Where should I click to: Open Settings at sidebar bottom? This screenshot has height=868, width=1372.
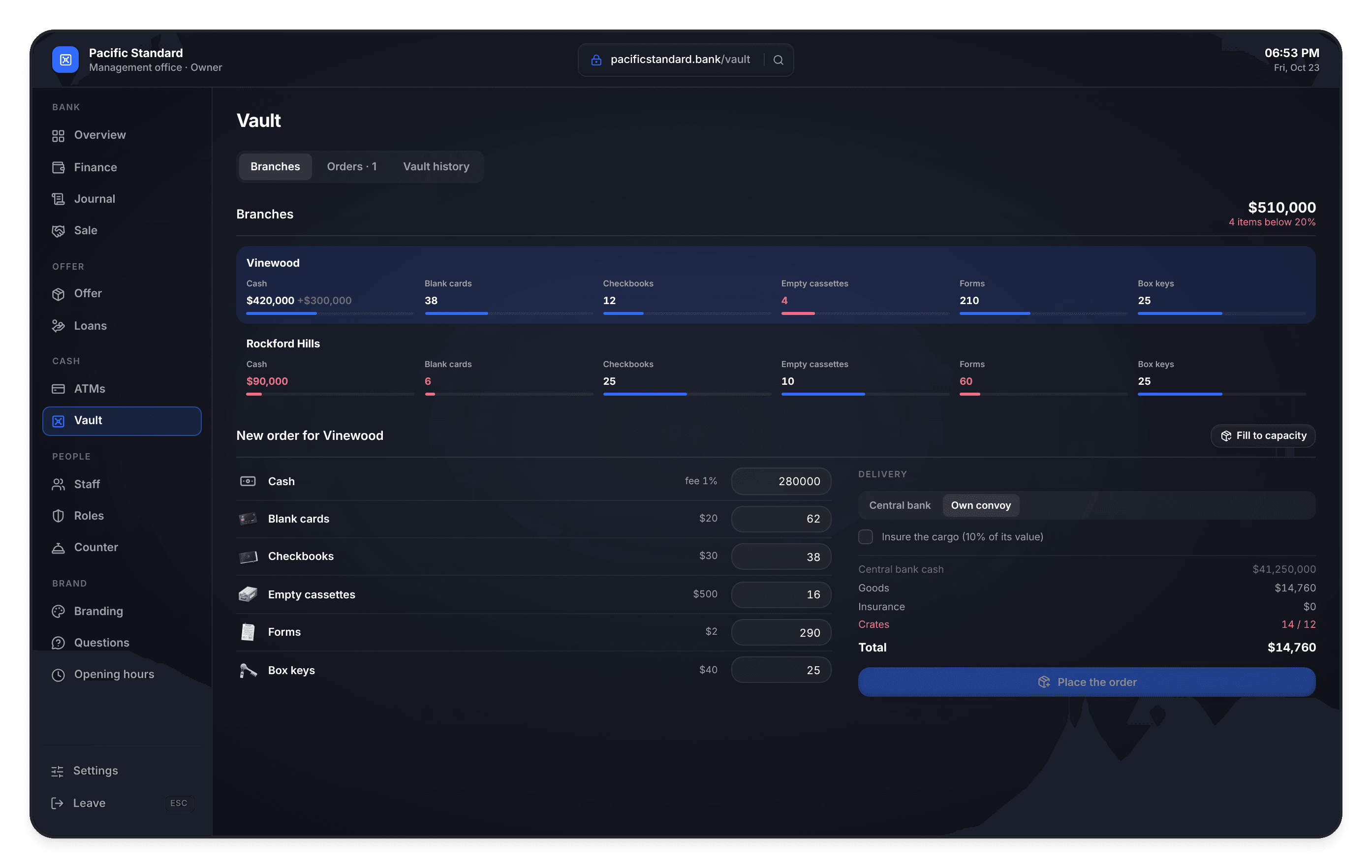tap(122, 771)
